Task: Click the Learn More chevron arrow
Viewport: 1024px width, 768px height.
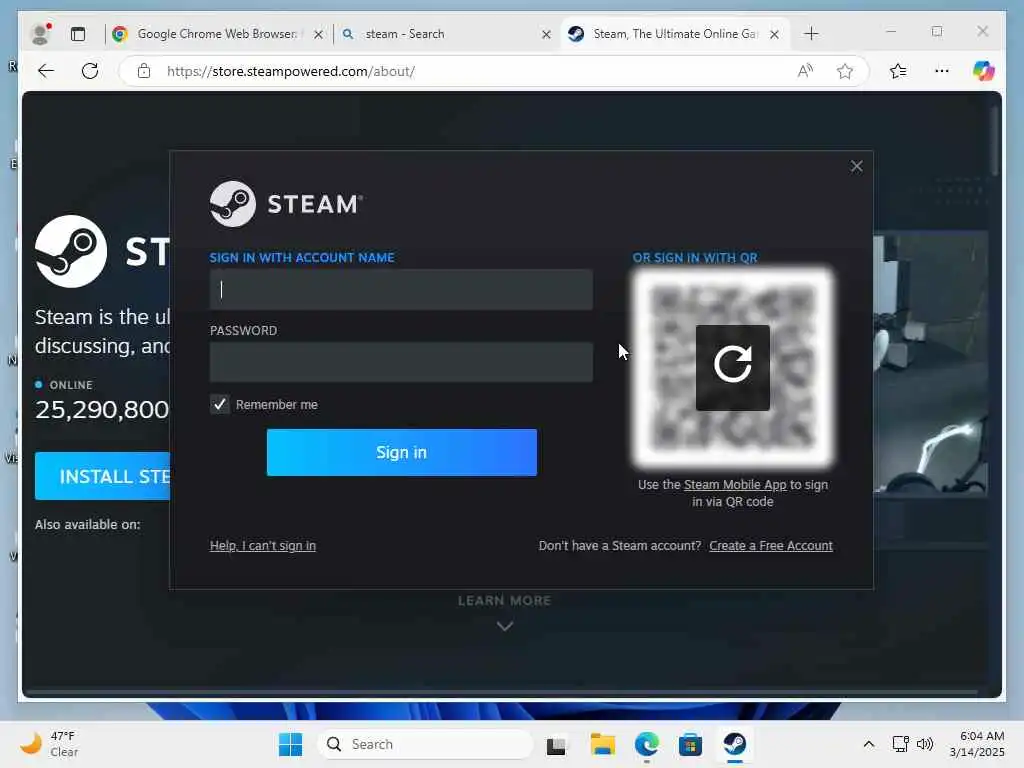Action: tap(504, 626)
